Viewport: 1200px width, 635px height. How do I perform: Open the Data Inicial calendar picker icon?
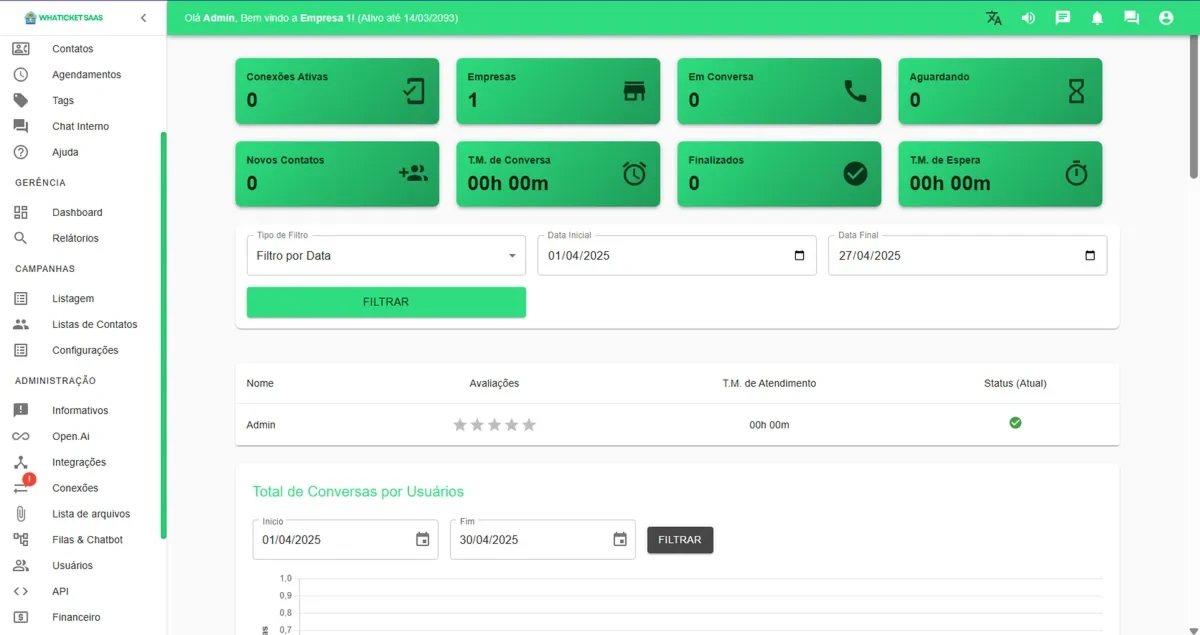point(799,255)
